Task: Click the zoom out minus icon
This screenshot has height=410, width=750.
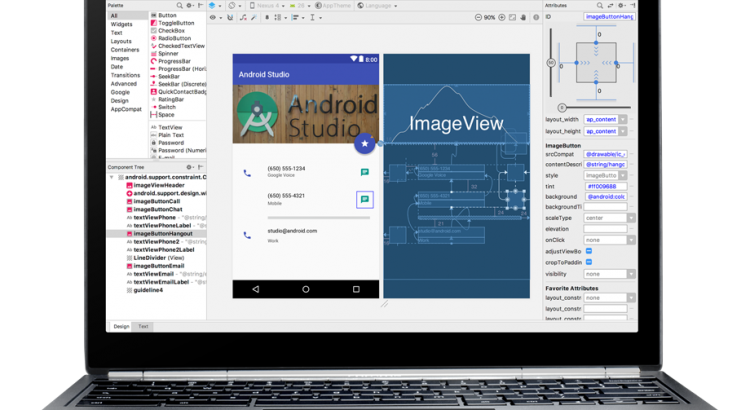Action: coord(476,17)
